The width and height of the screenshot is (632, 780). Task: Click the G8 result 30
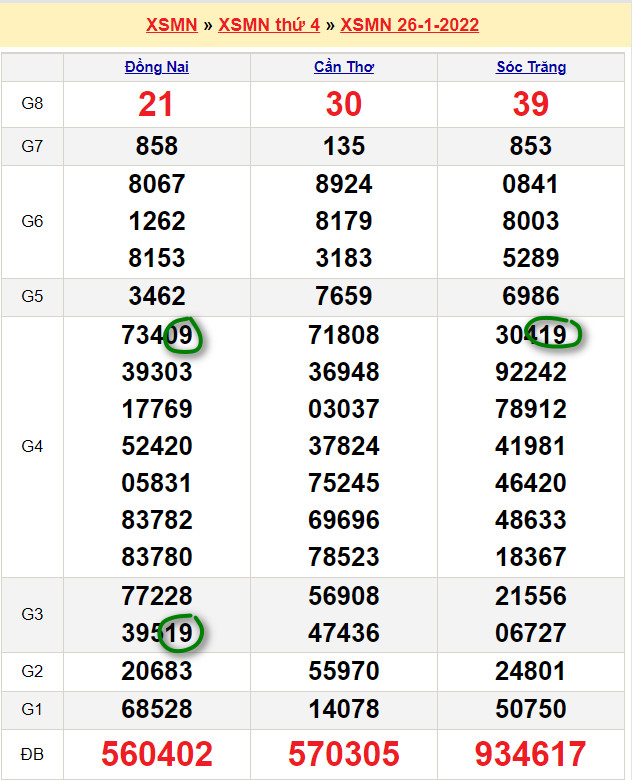click(x=344, y=104)
